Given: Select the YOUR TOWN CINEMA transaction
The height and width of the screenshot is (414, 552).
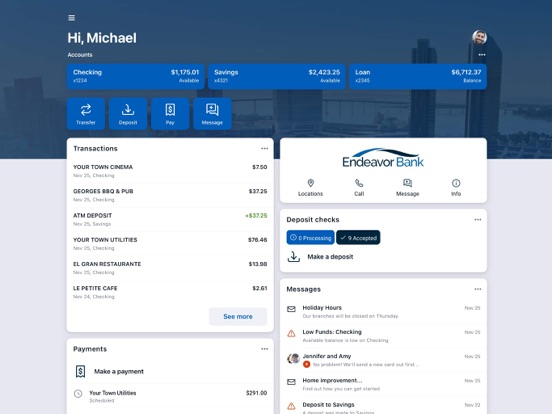Looking at the screenshot, I should click(x=170, y=171).
